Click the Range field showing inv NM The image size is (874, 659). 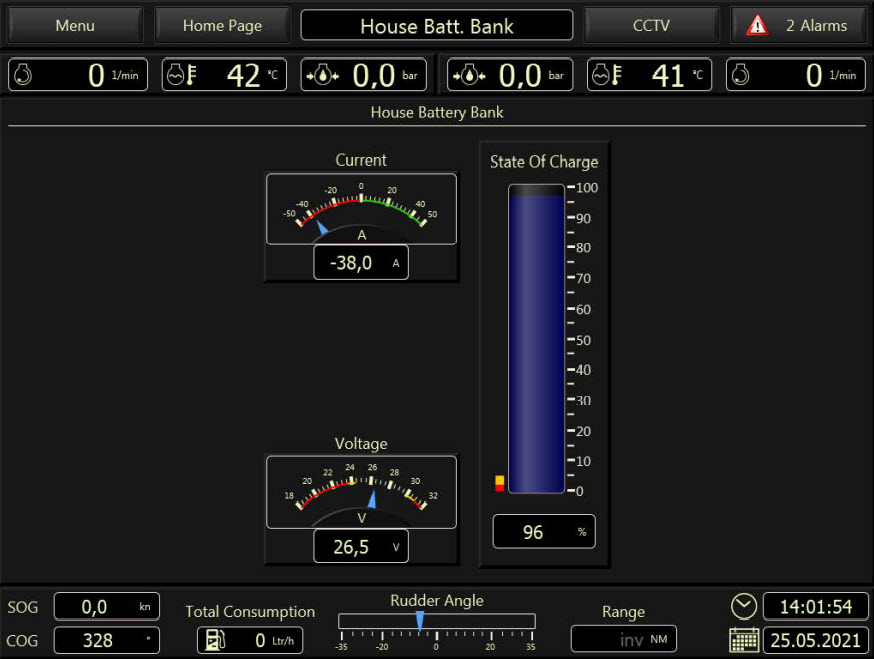coord(623,639)
